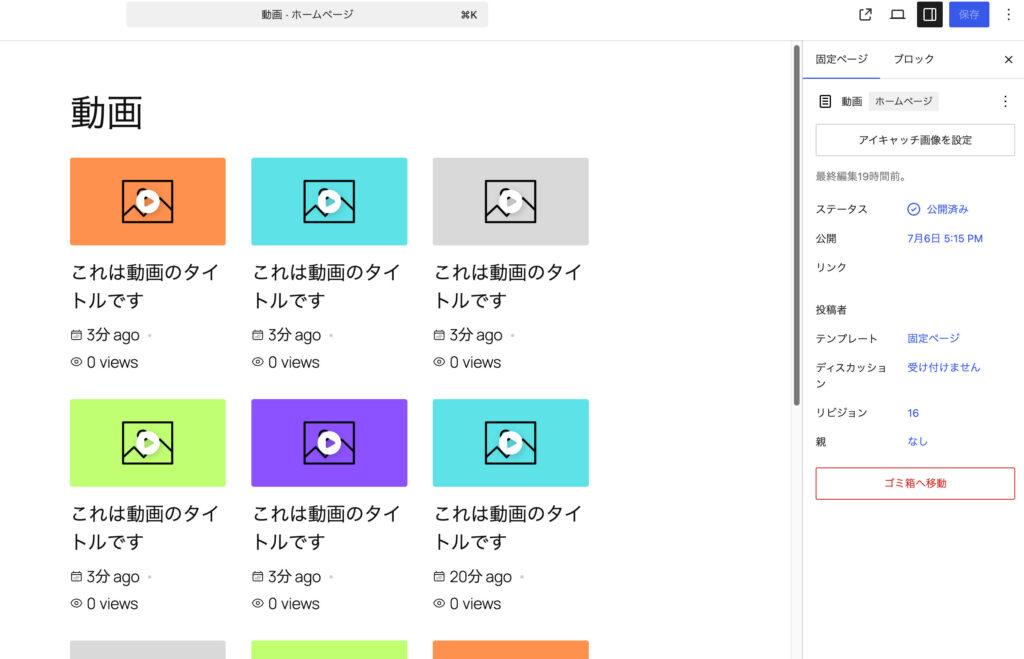Click title under the first-row gray thumbnail
The width and height of the screenshot is (1024, 659).
507,286
